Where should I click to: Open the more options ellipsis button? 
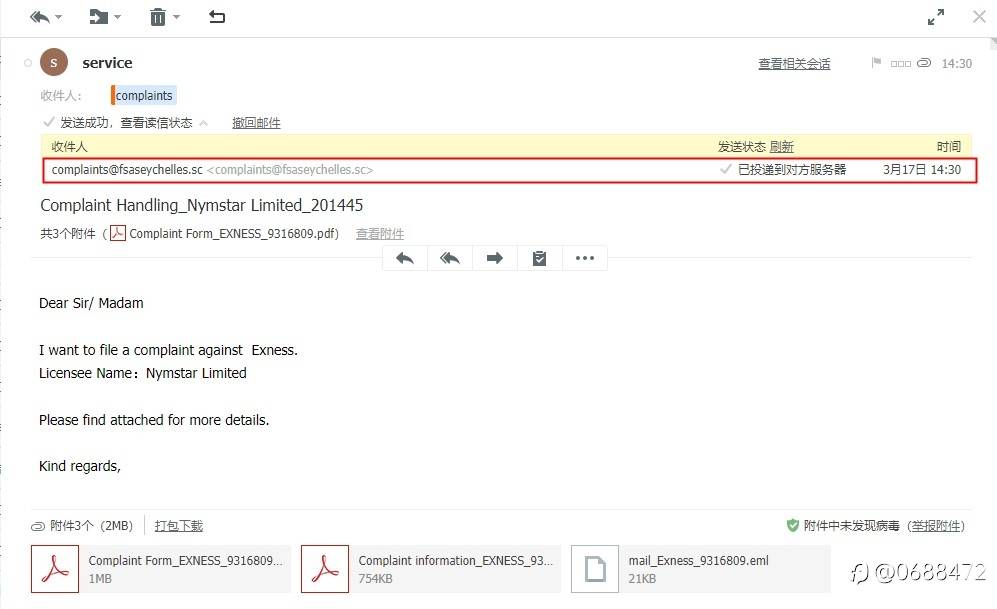[x=584, y=258]
